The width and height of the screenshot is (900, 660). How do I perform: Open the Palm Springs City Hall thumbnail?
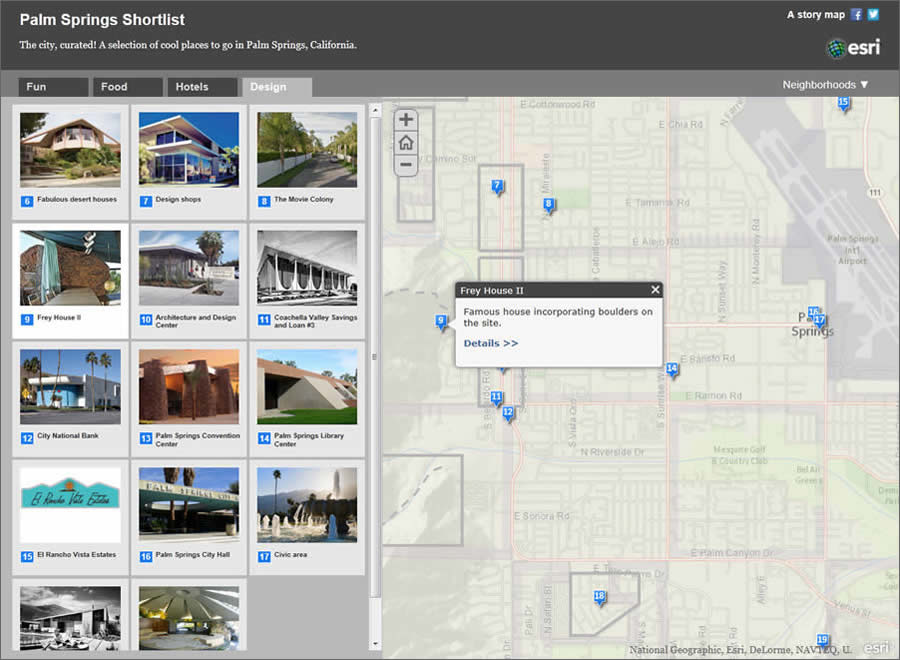point(189,505)
